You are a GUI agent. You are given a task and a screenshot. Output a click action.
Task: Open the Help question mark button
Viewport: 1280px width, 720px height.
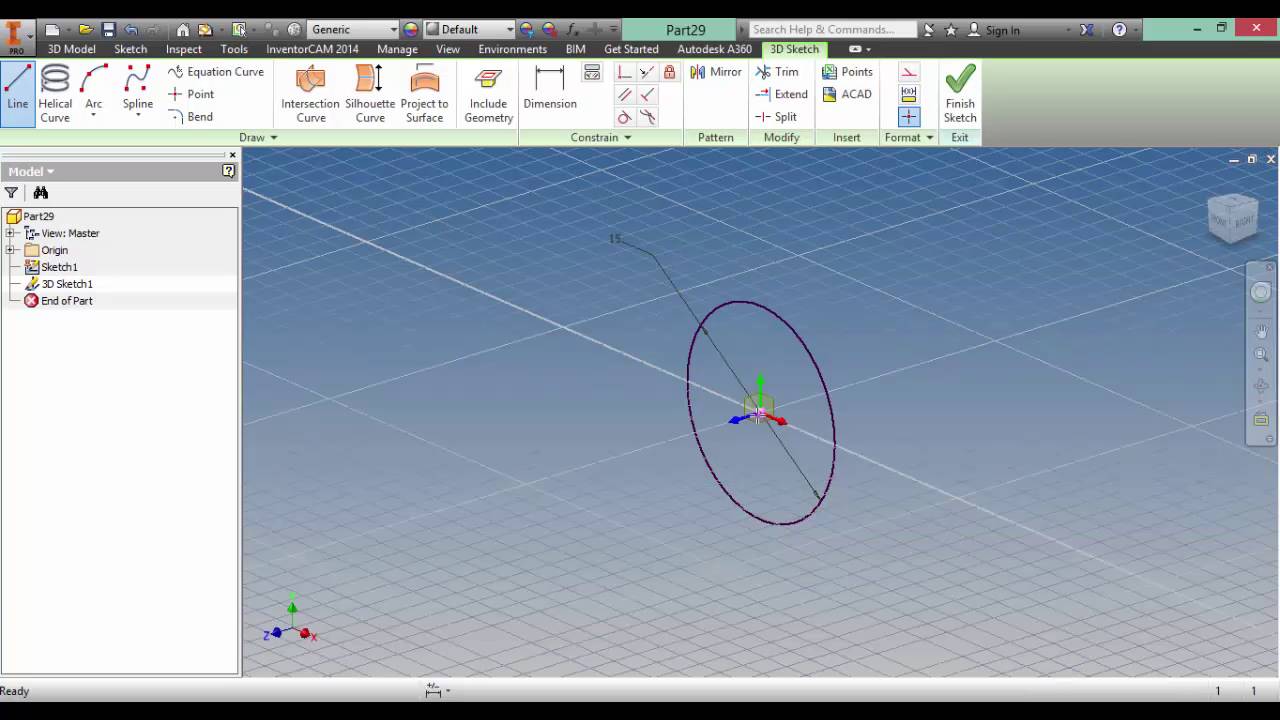click(x=1119, y=30)
